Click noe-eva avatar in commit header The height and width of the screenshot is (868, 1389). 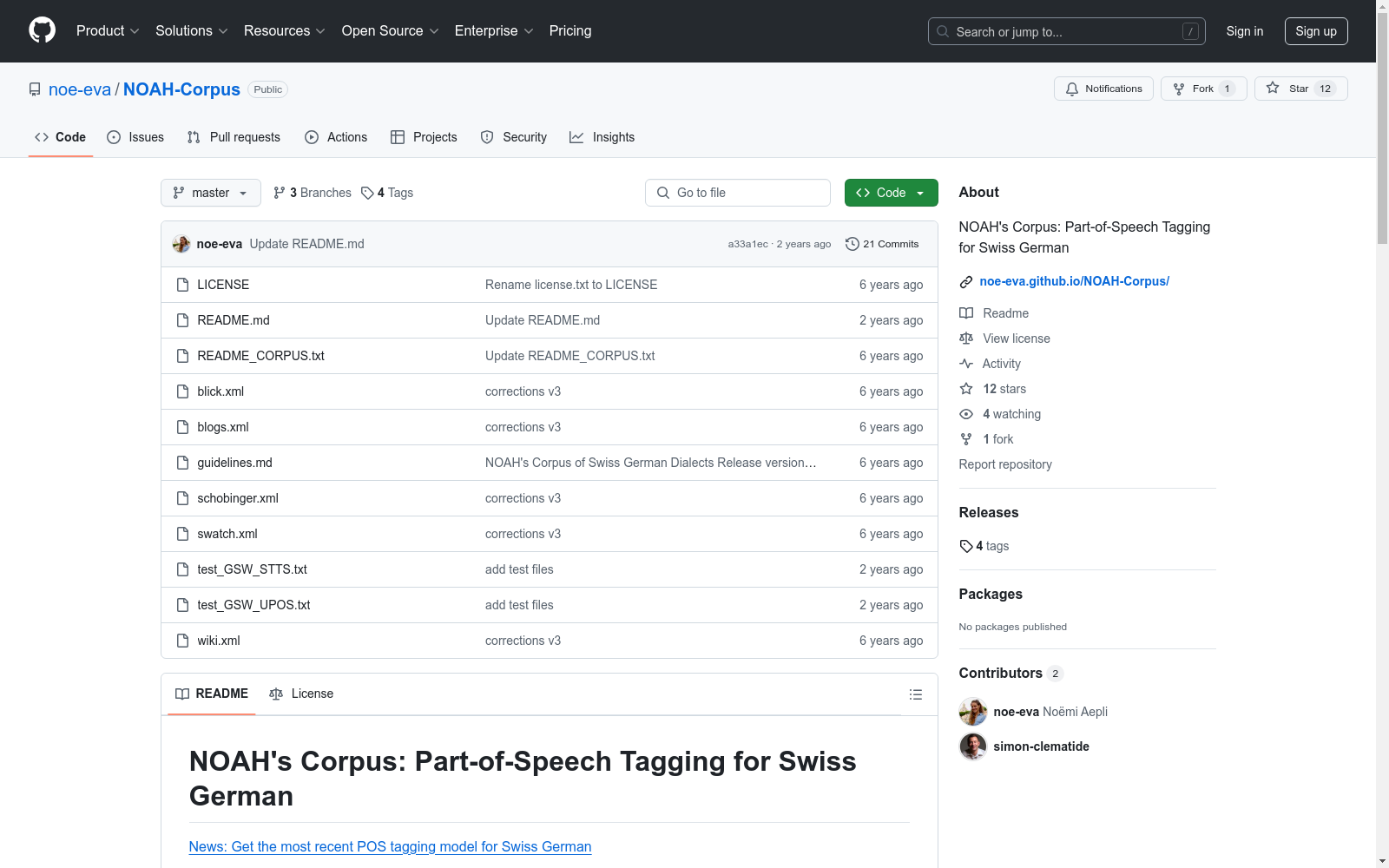coord(181,244)
